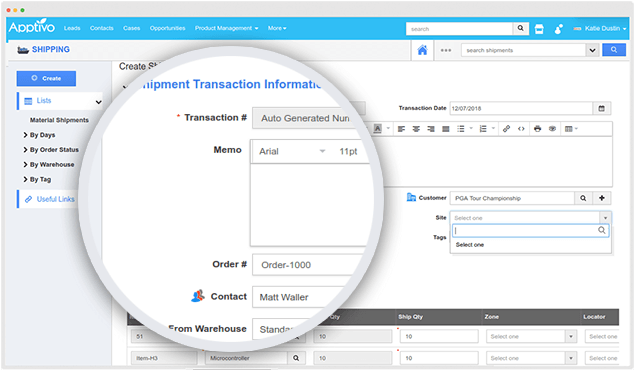Click the insert link icon in editor toolbar
This screenshot has width=635, height=371.
pyautogui.click(x=506, y=129)
